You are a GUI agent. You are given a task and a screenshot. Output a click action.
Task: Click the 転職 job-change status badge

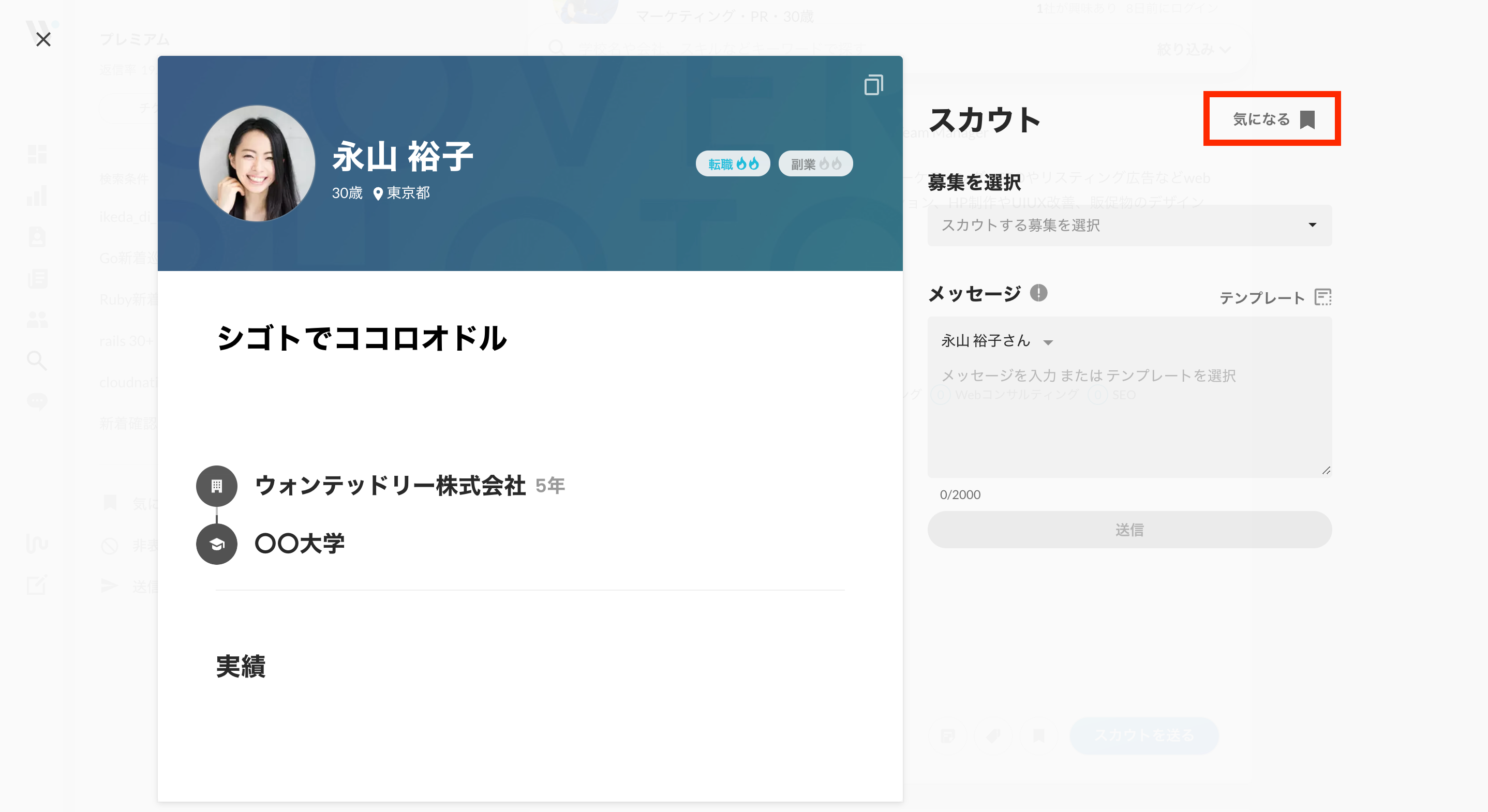coord(733,164)
